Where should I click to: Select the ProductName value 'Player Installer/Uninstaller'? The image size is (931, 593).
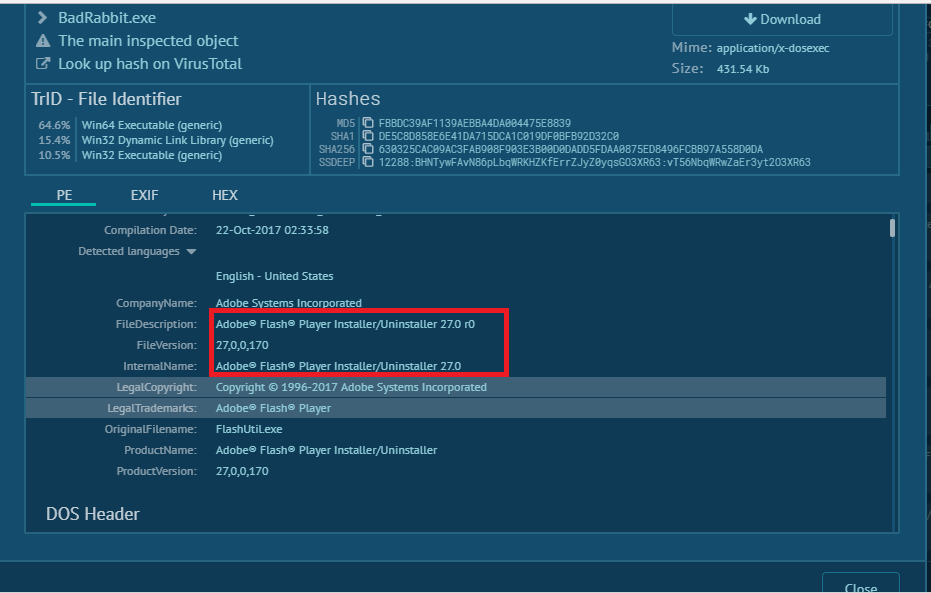[x=326, y=450]
